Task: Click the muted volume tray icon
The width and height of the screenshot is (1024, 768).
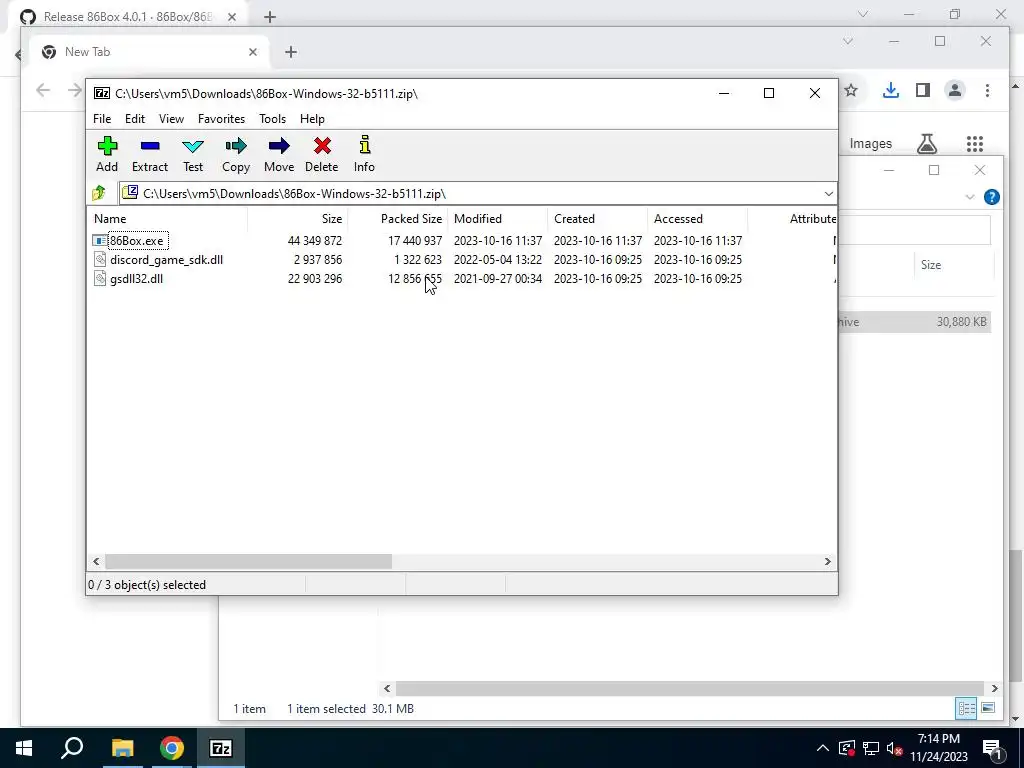Action: (x=895, y=748)
